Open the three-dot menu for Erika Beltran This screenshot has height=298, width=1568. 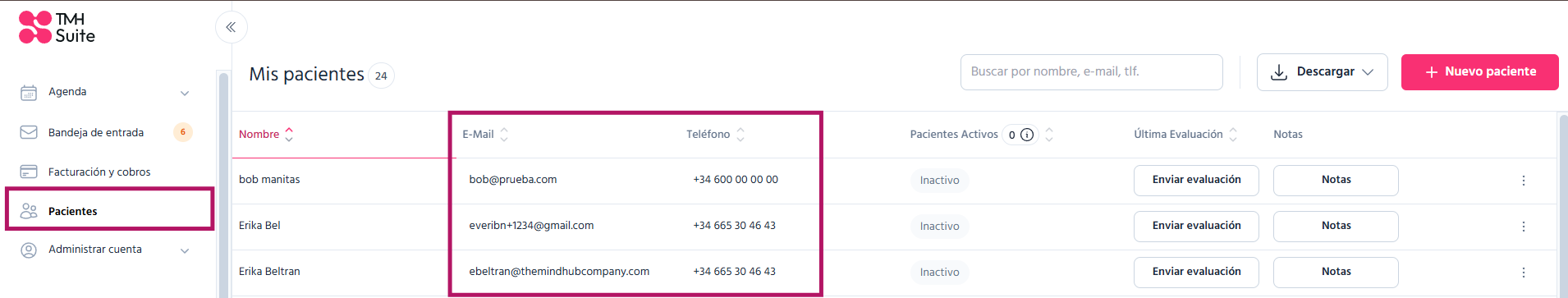1524,273
